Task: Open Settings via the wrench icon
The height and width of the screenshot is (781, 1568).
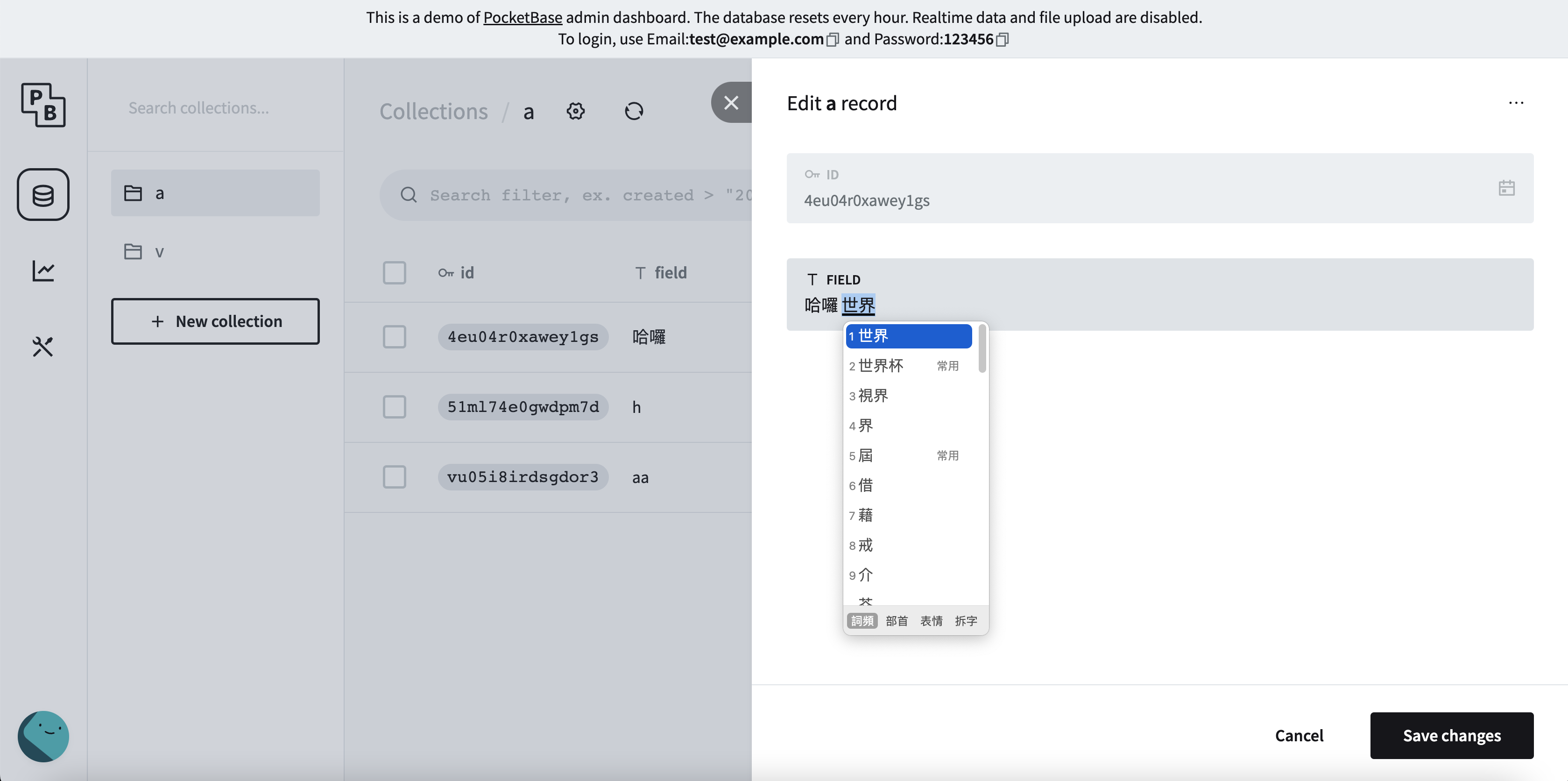Action: tap(42, 347)
